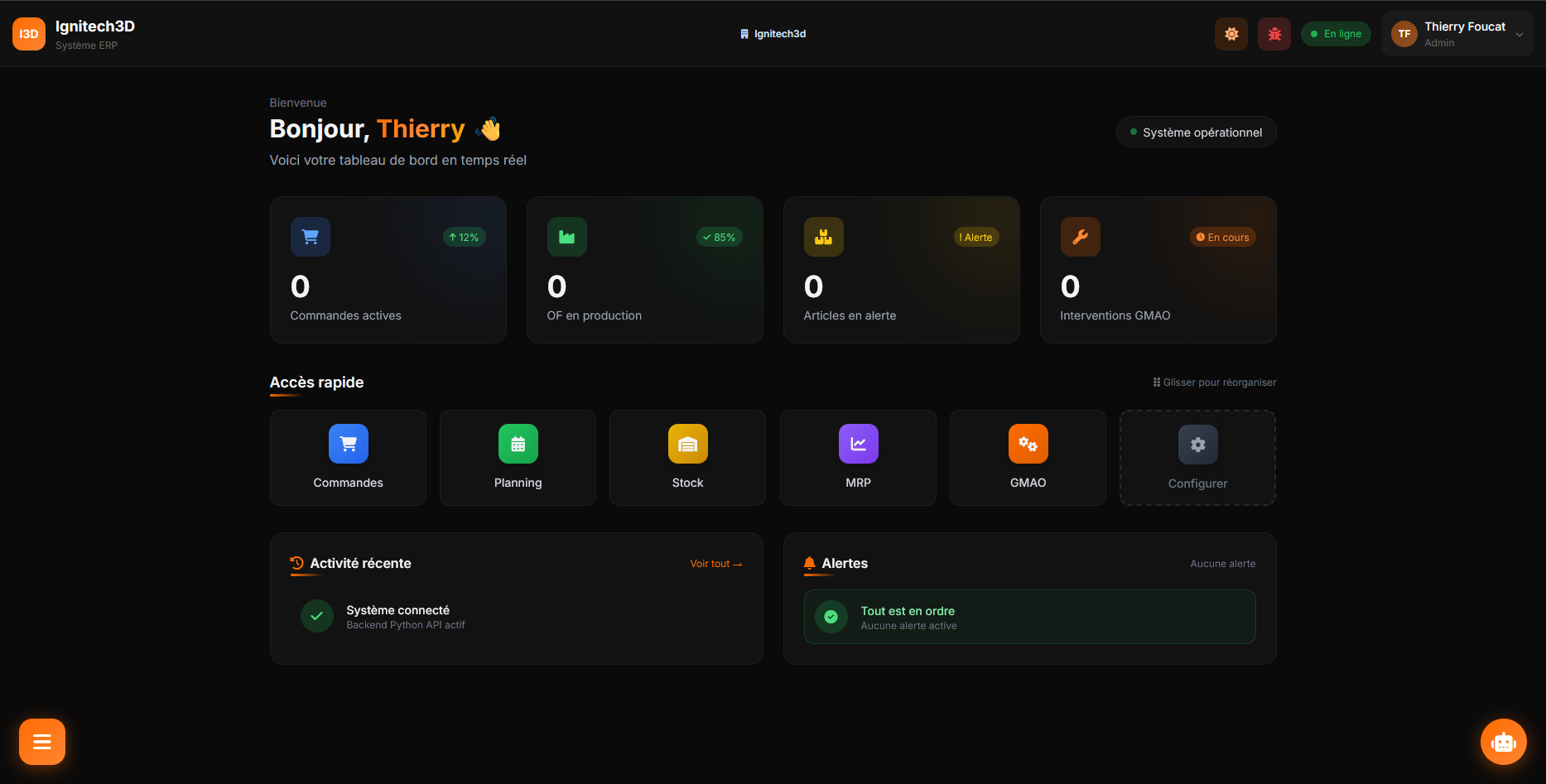Open the chatbot assistant robot icon
The height and width of the screenshot is (784, 1546).
(x=1503, y=742)
